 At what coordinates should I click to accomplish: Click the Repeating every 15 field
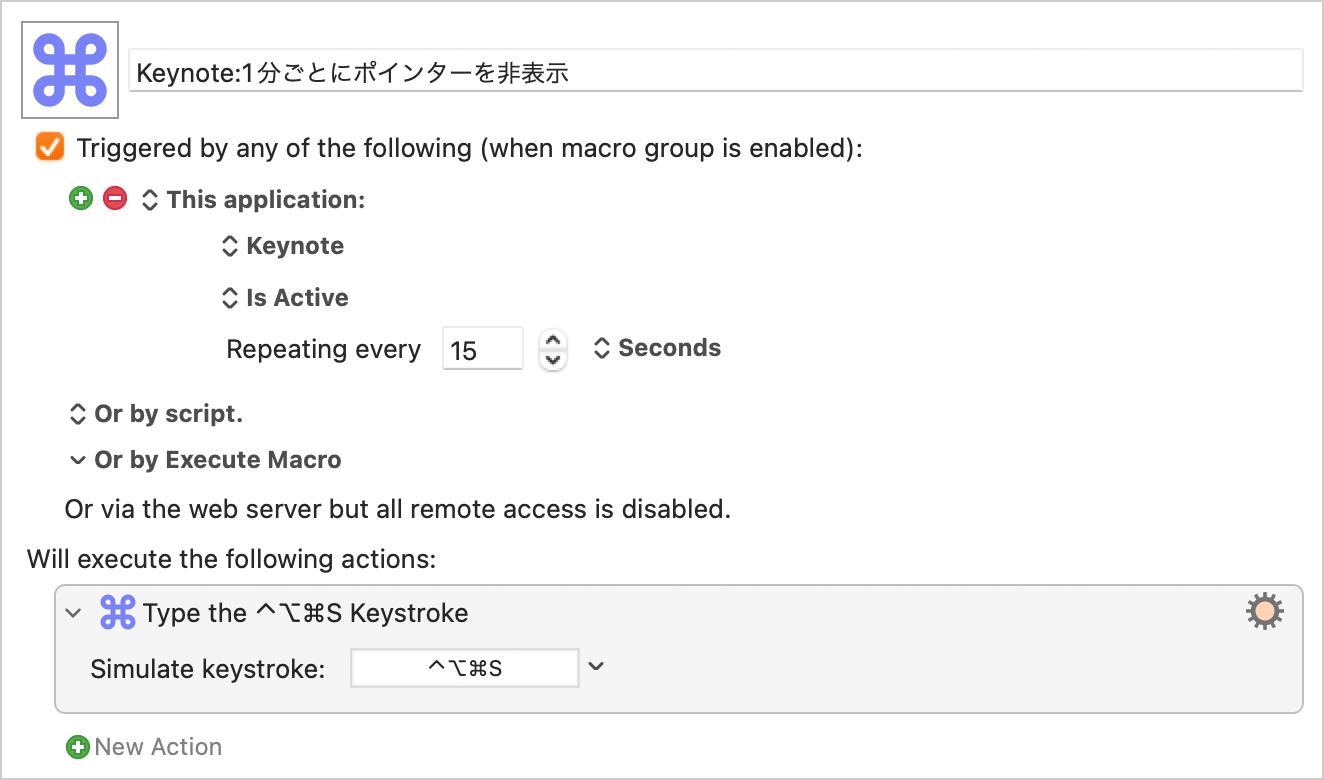click(x=483, y=349)
